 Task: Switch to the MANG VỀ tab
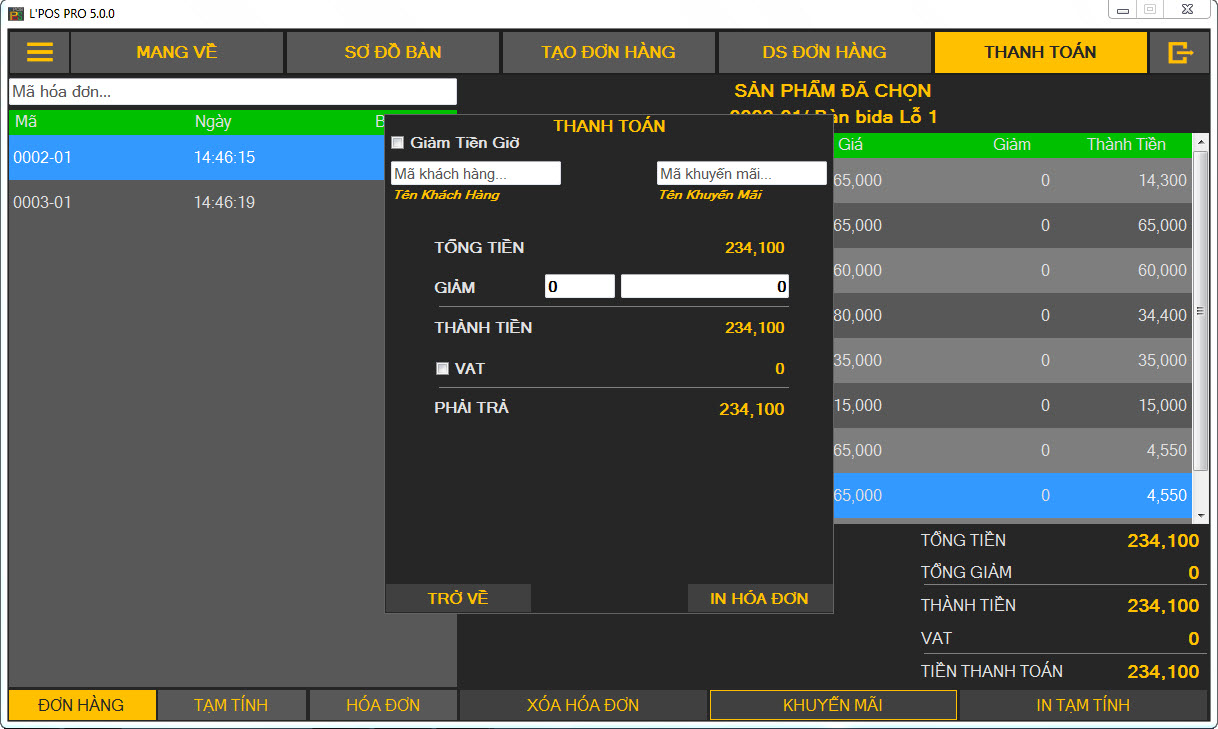point(176,52)
